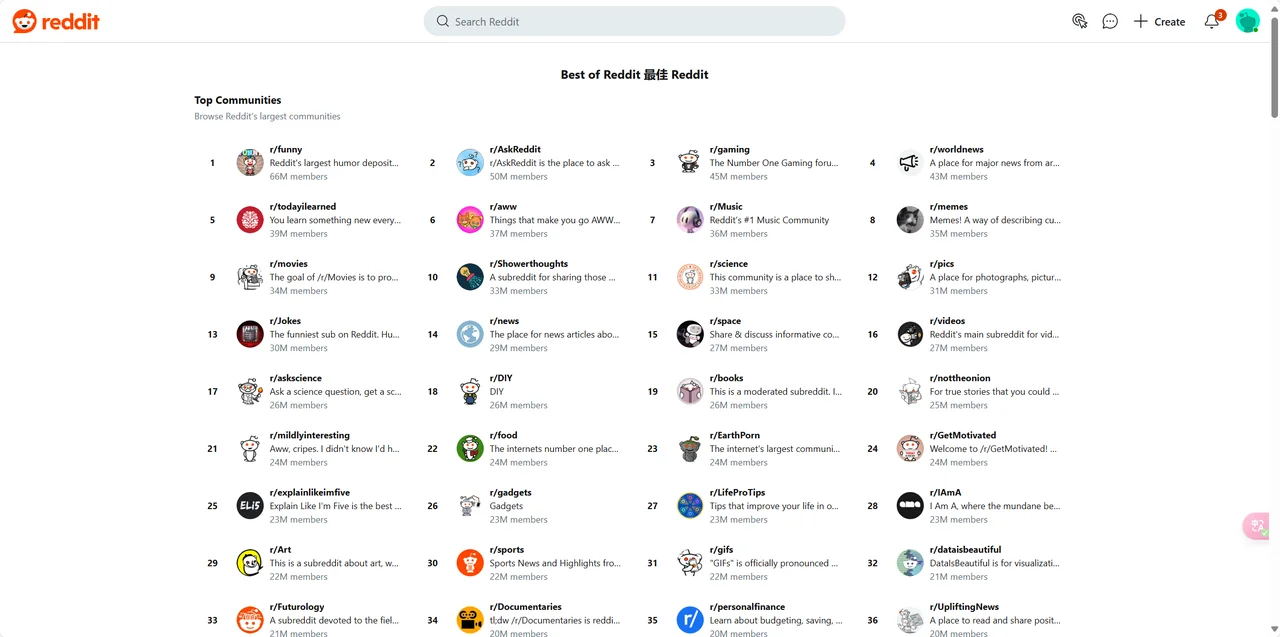Click the r/Showerthoughts community icon
Screen dimensions: 1280x637
[470, 277]
